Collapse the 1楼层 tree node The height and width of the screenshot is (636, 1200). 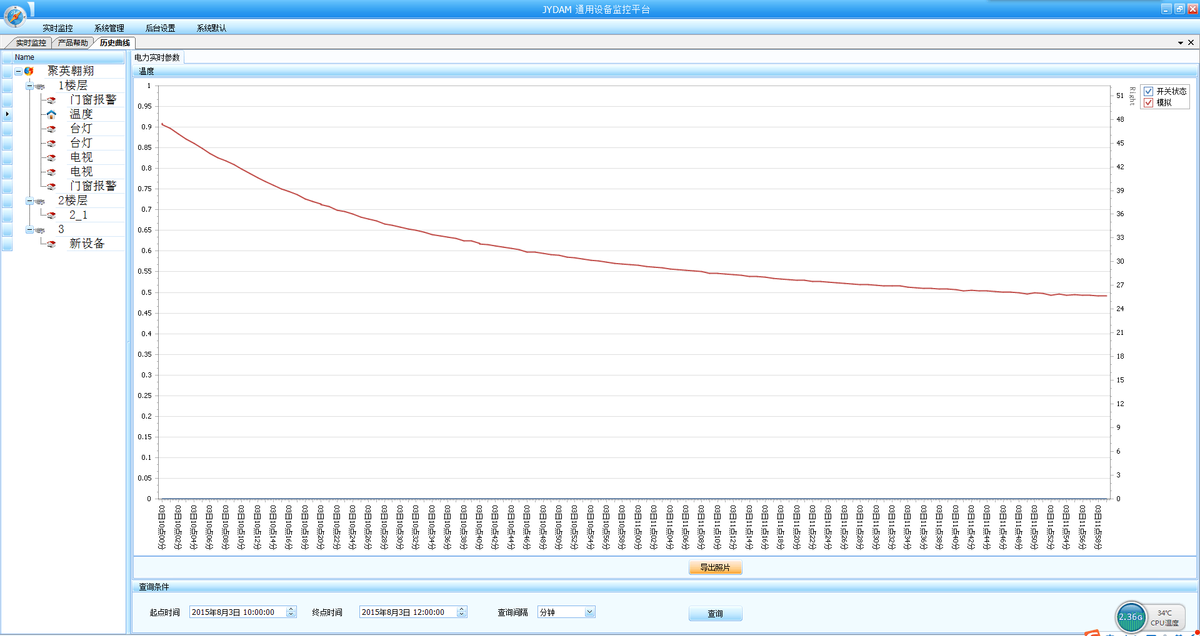coord(29,86)
